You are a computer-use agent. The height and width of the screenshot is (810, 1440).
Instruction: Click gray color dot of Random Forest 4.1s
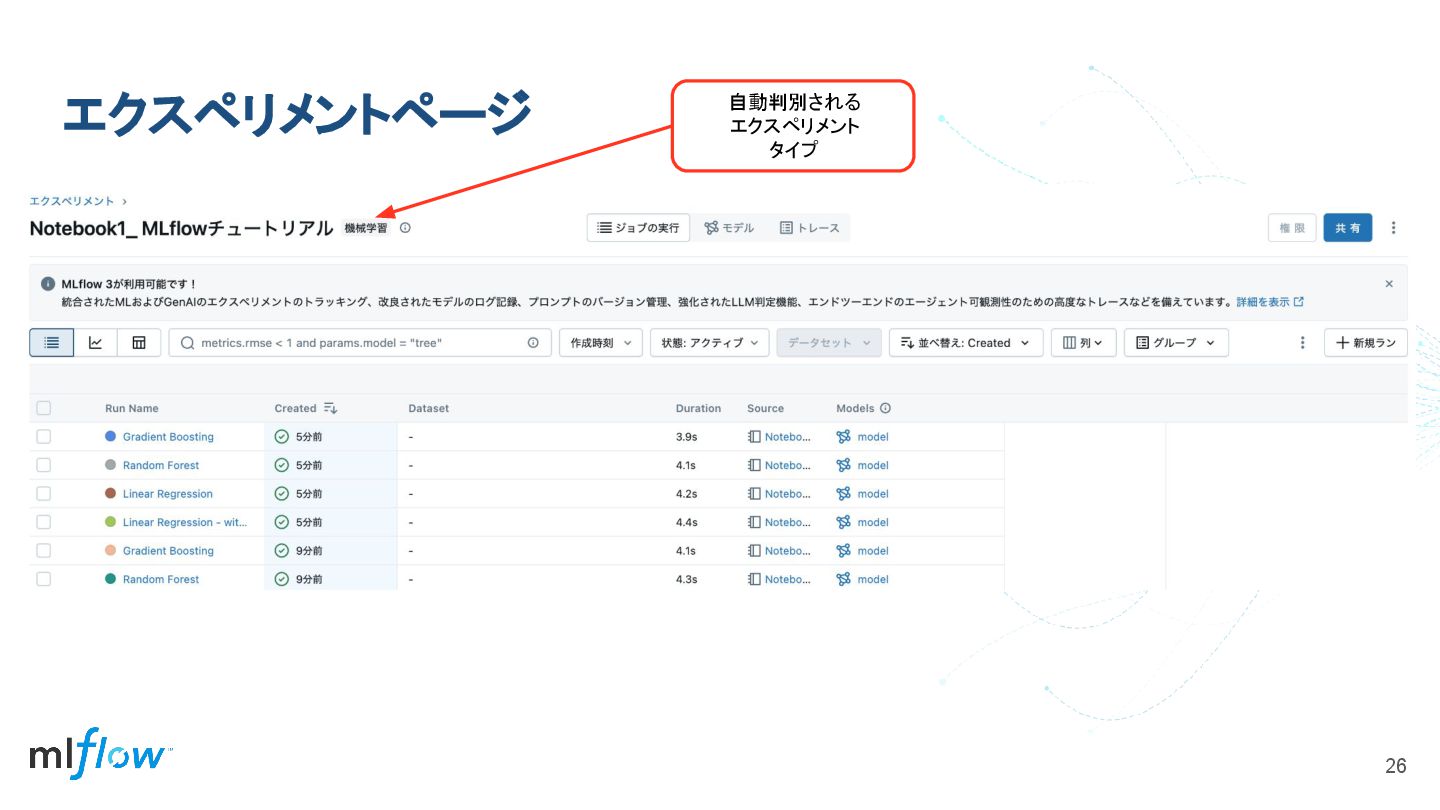pos(111,465)
